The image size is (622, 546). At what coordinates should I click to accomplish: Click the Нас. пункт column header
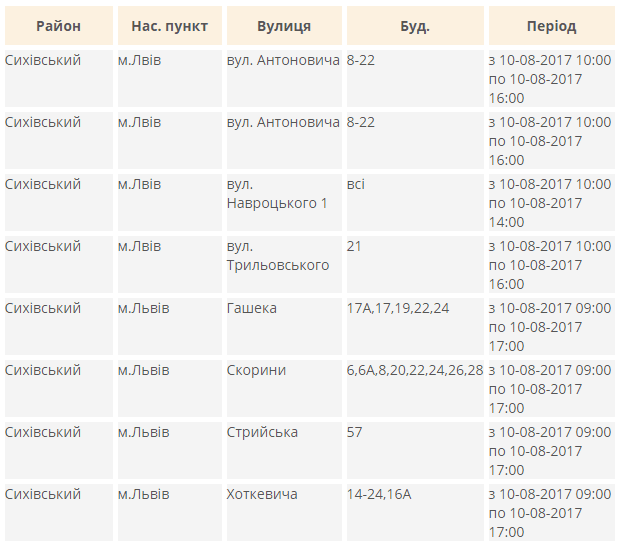(x=169, y=26)
